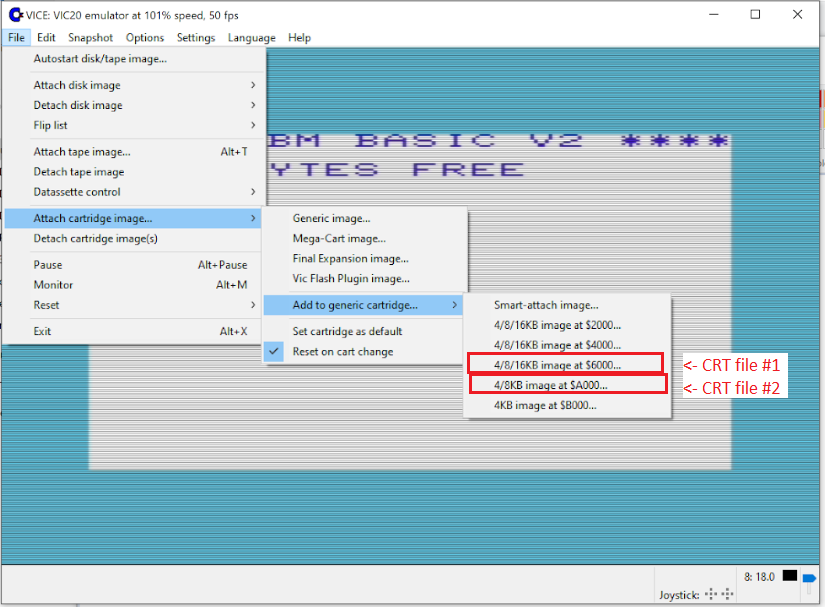Click the black drive LED indicator
This screenshot has width=825, height=607.
click(789, 576)
